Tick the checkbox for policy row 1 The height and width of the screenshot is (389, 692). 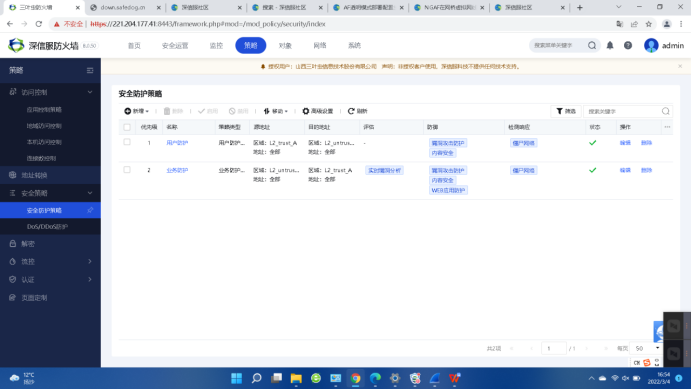pos(127,142)
